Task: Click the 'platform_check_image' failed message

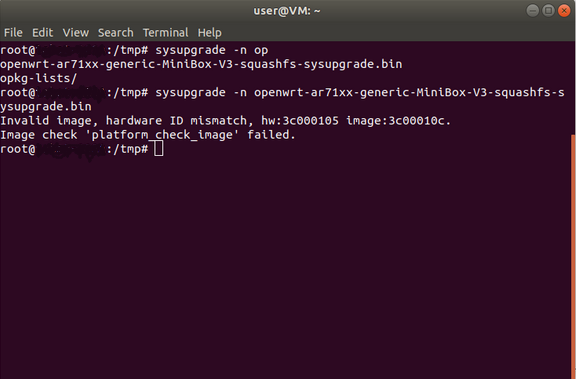Action: [148, 135]
